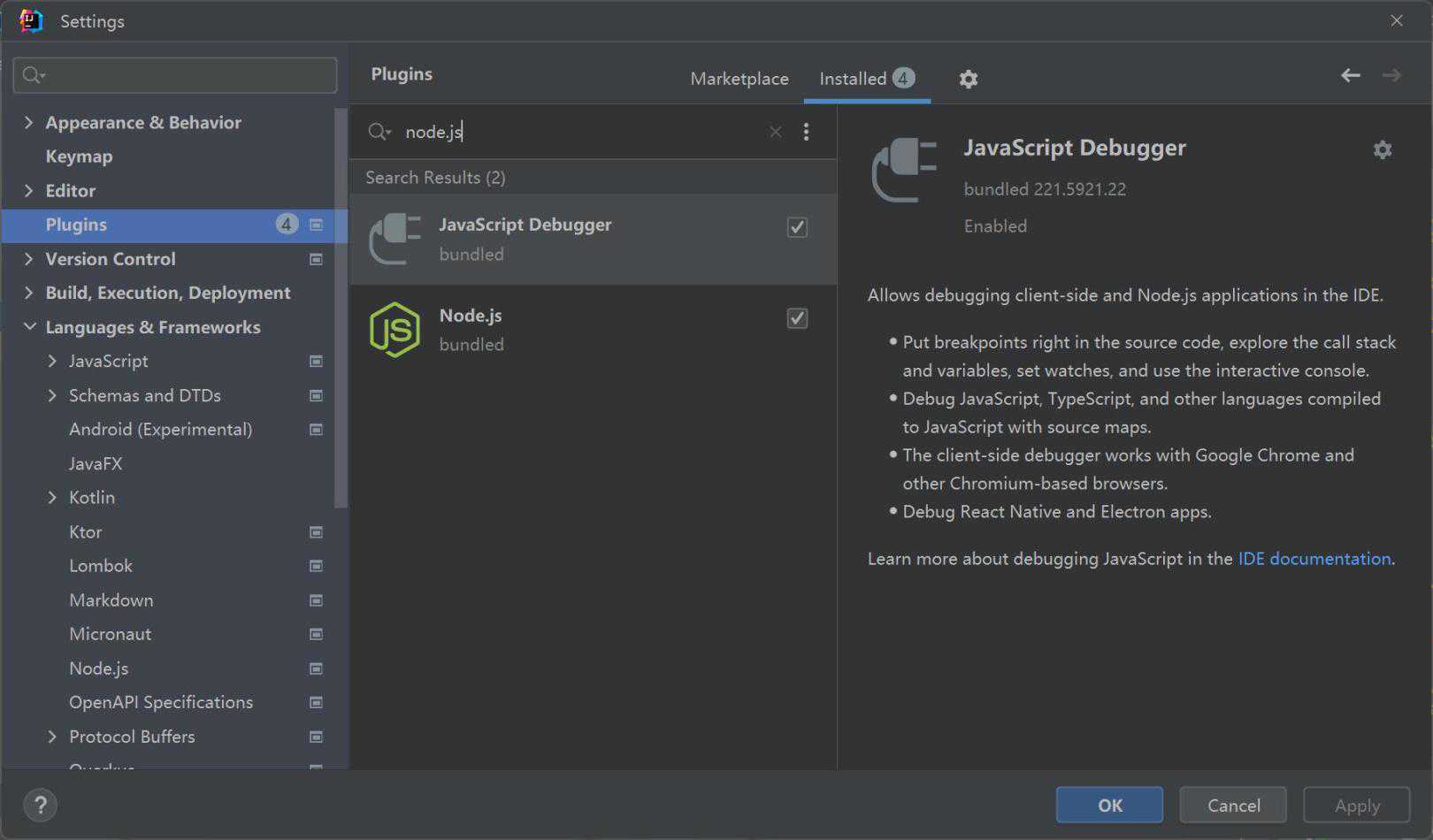
Task: Click the magnifier icon in plugin search field
Action: click(x=379, y=132)
